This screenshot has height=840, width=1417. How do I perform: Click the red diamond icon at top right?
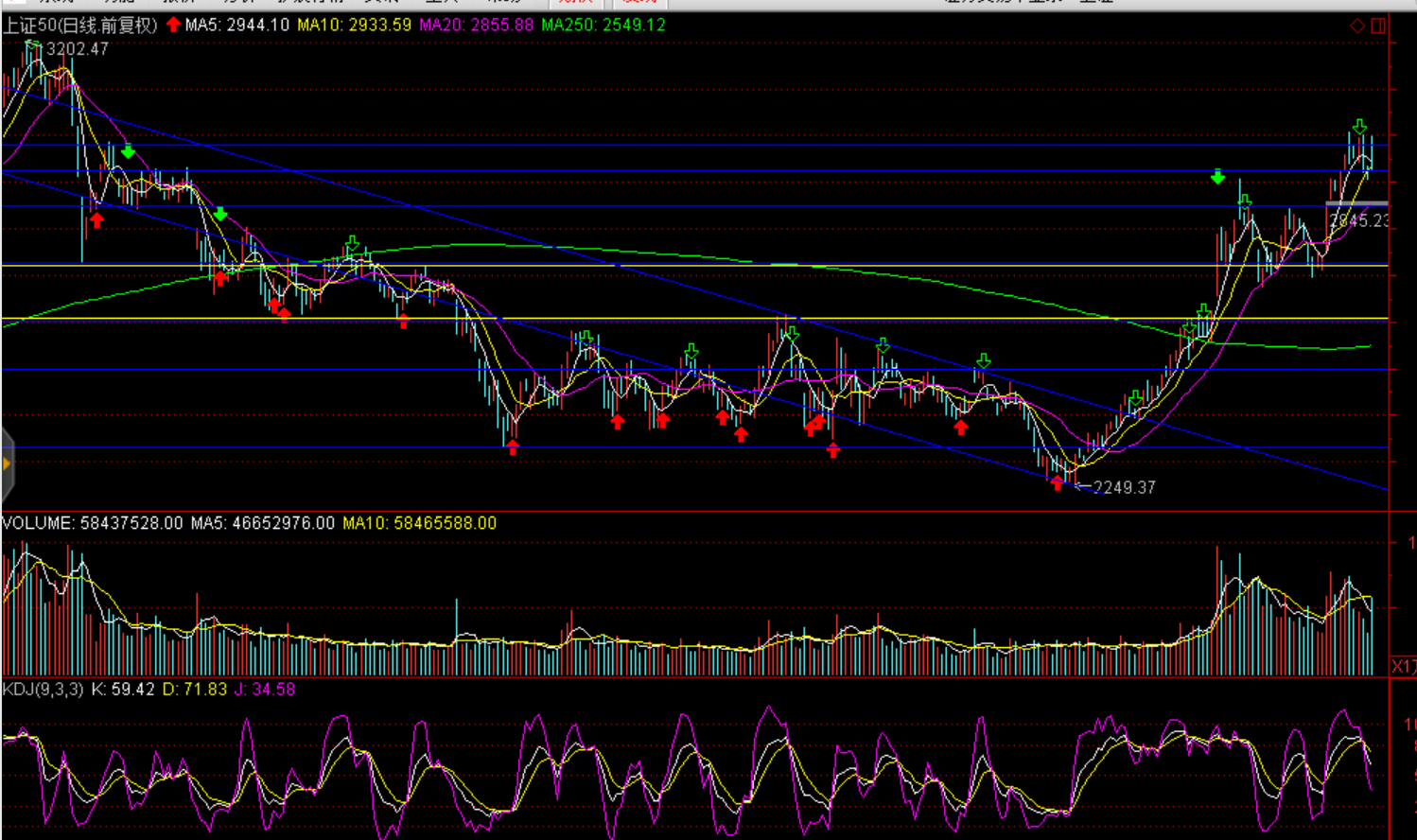[1356, 26]
